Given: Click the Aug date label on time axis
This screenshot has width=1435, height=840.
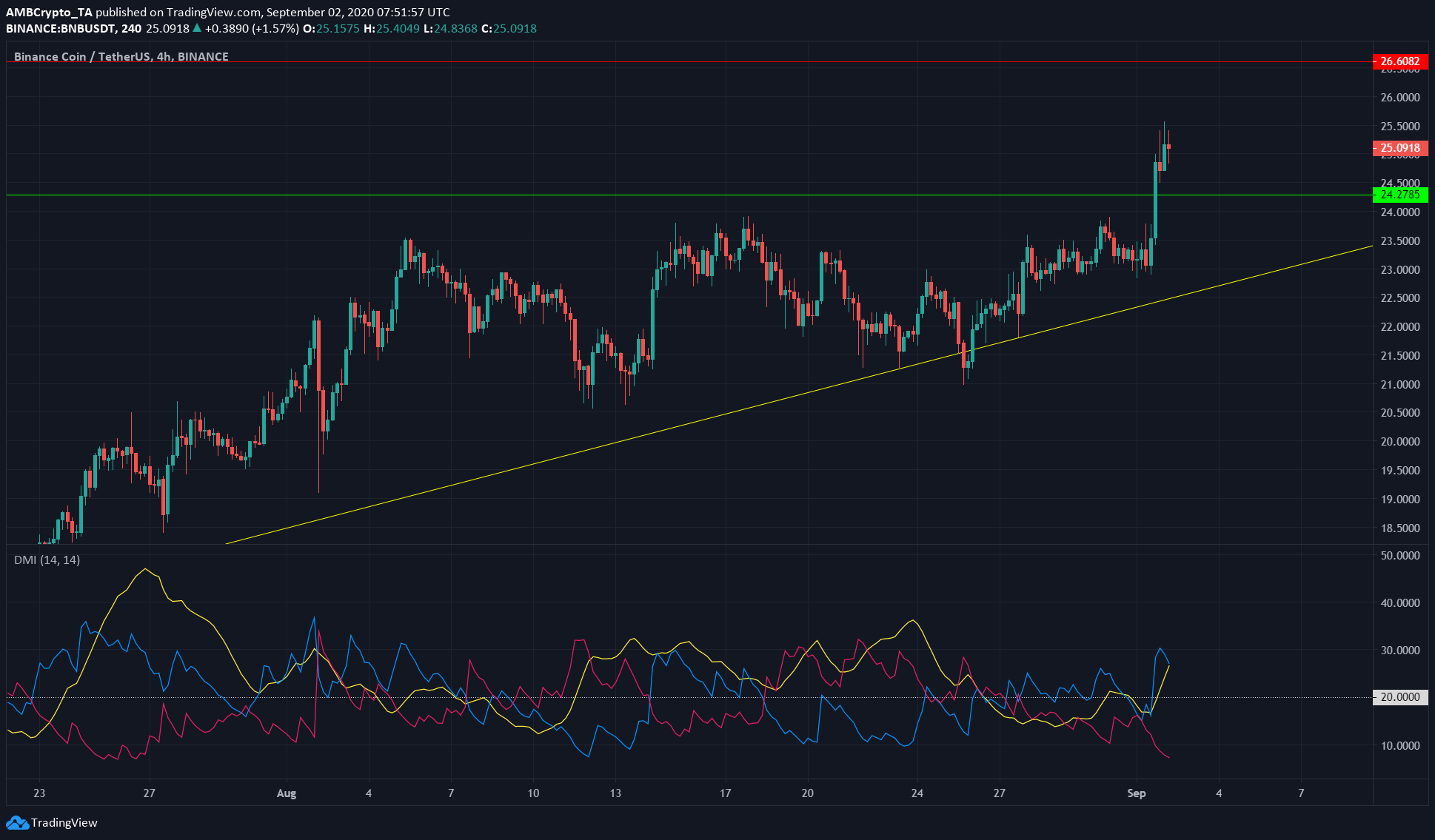Looking at the screenshot, I should click(287, 793).
